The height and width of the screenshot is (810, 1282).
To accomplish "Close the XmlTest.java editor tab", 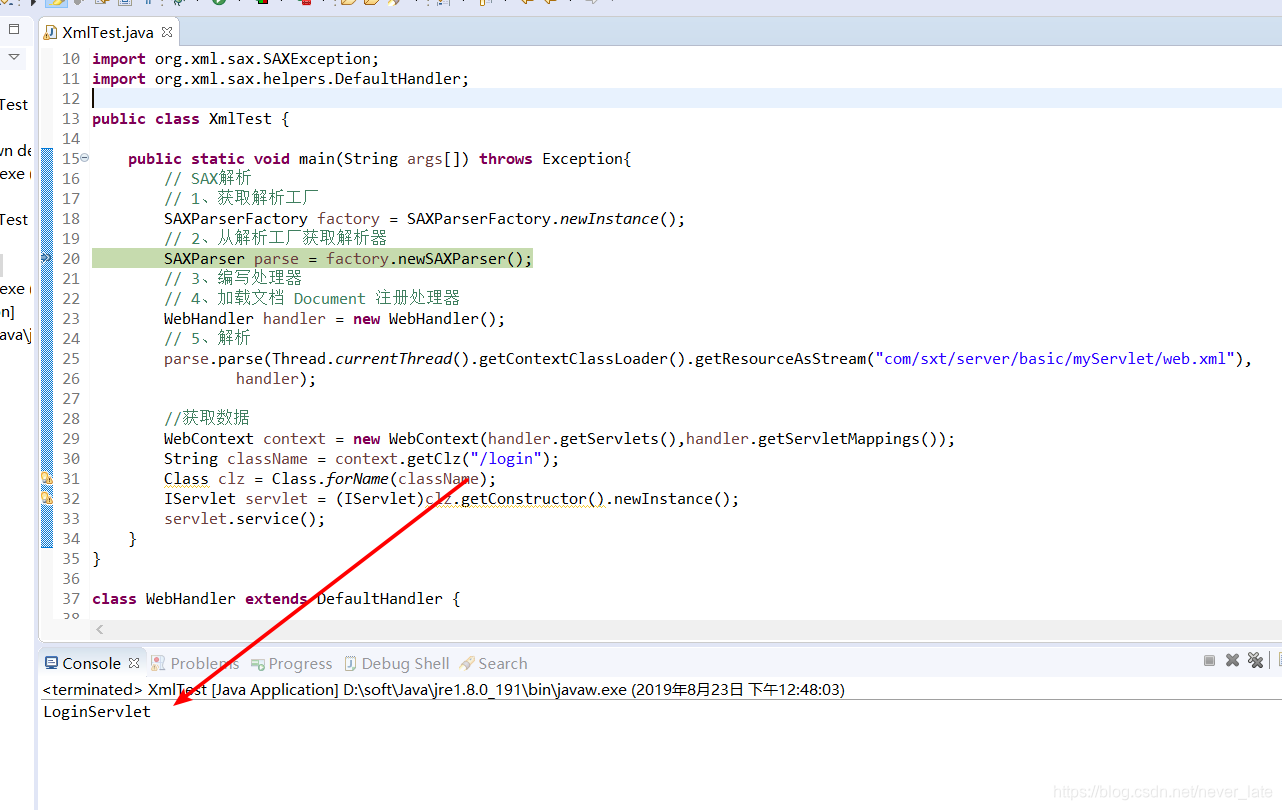I will coord(167,33).
